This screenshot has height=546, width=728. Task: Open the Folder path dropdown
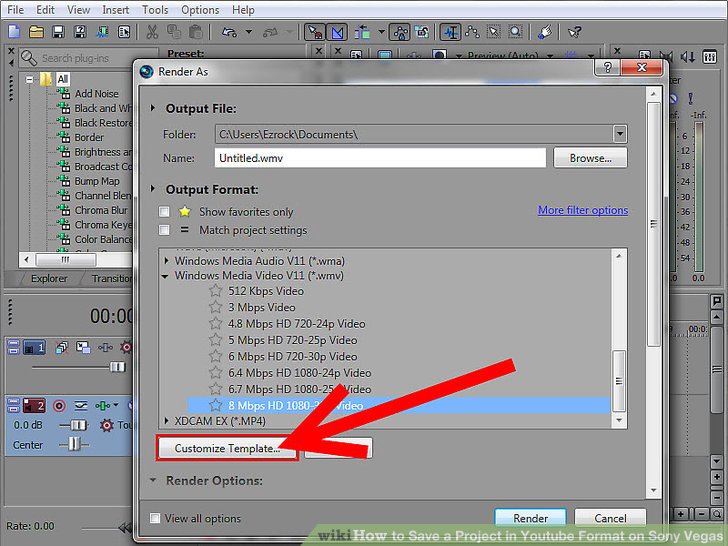pos(620,134)
